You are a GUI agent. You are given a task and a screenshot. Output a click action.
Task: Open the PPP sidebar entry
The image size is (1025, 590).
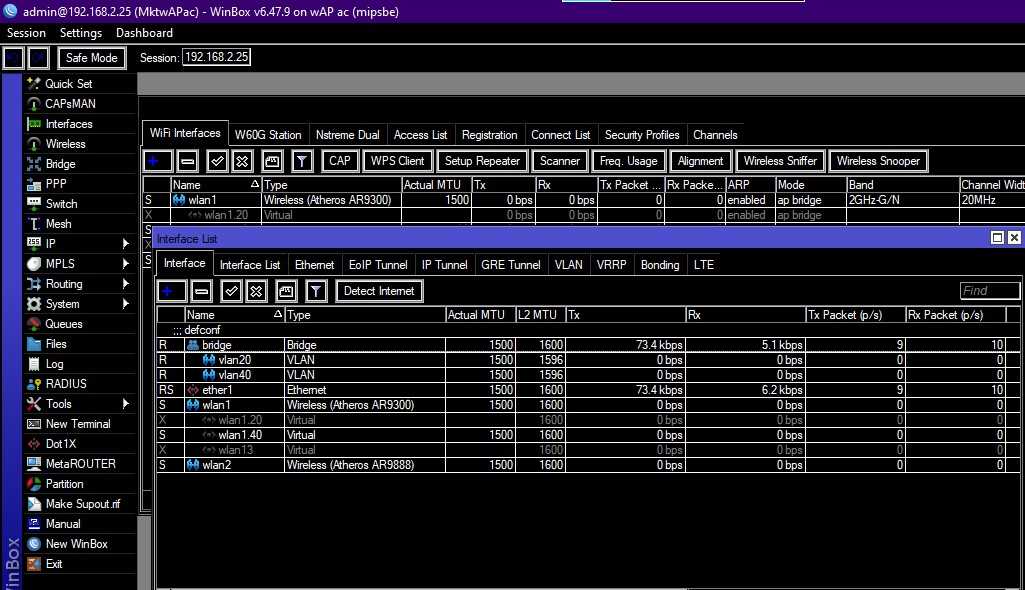coord(56,184)
